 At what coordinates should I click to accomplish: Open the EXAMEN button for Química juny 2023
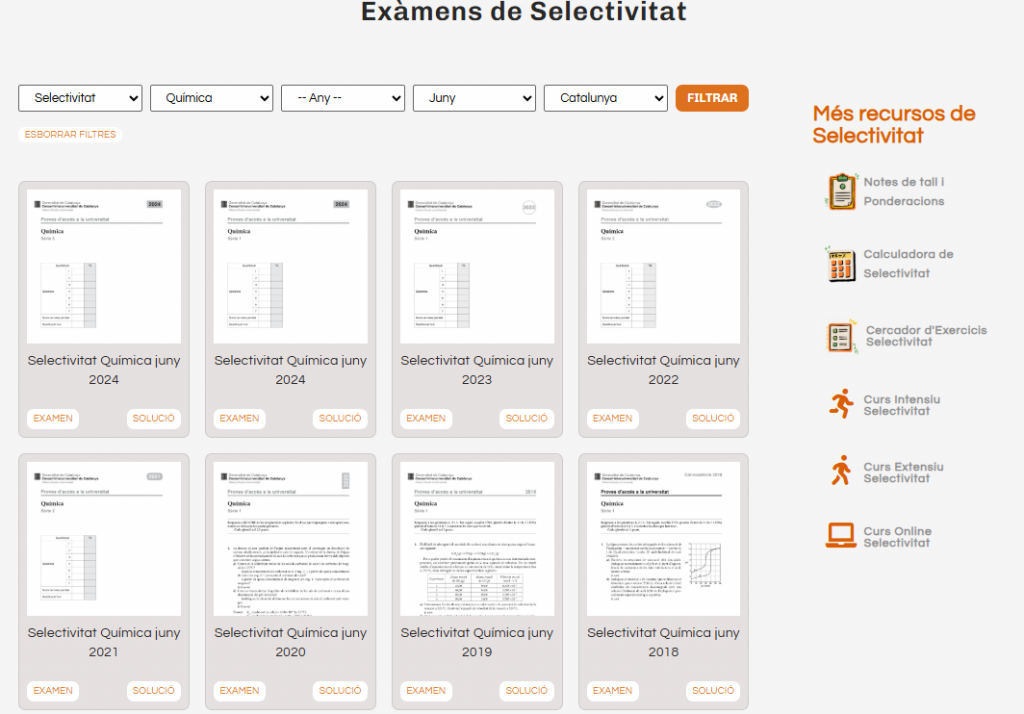click(426, 419)
